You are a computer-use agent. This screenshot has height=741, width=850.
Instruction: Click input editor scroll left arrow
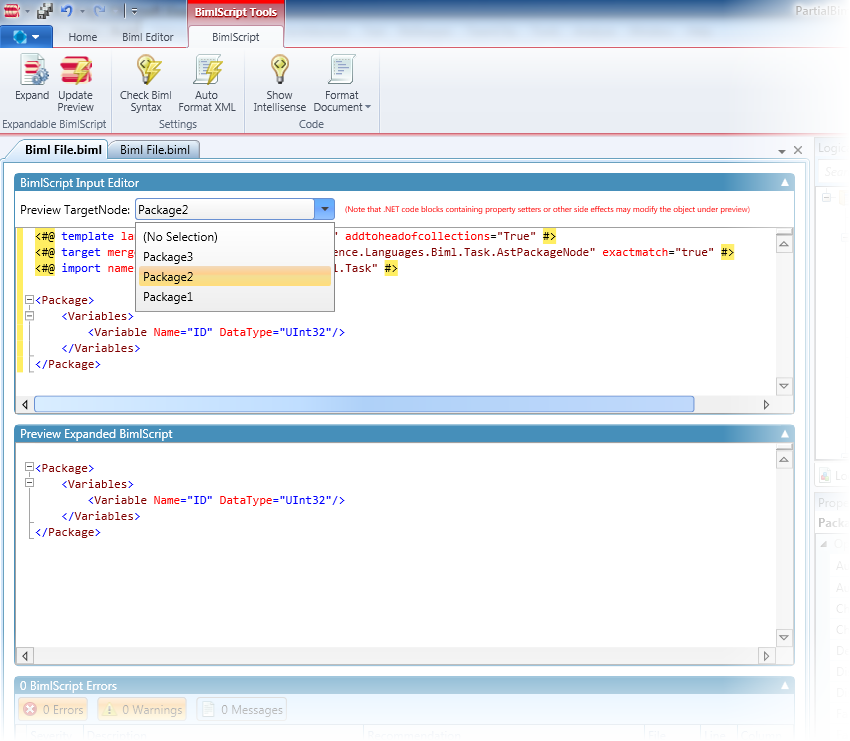pyautogui.click(x=25, y=404)
